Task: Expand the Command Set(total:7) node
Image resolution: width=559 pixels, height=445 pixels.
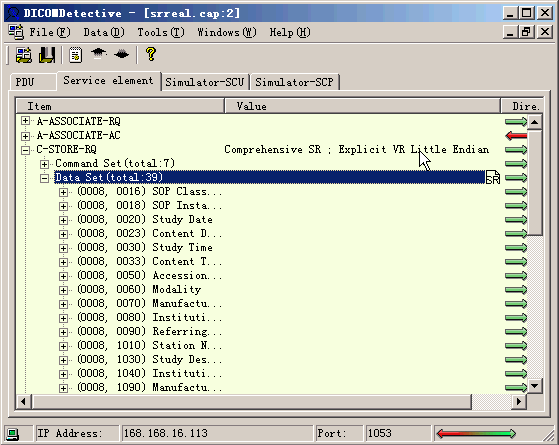Action: [x=44, y=164]
